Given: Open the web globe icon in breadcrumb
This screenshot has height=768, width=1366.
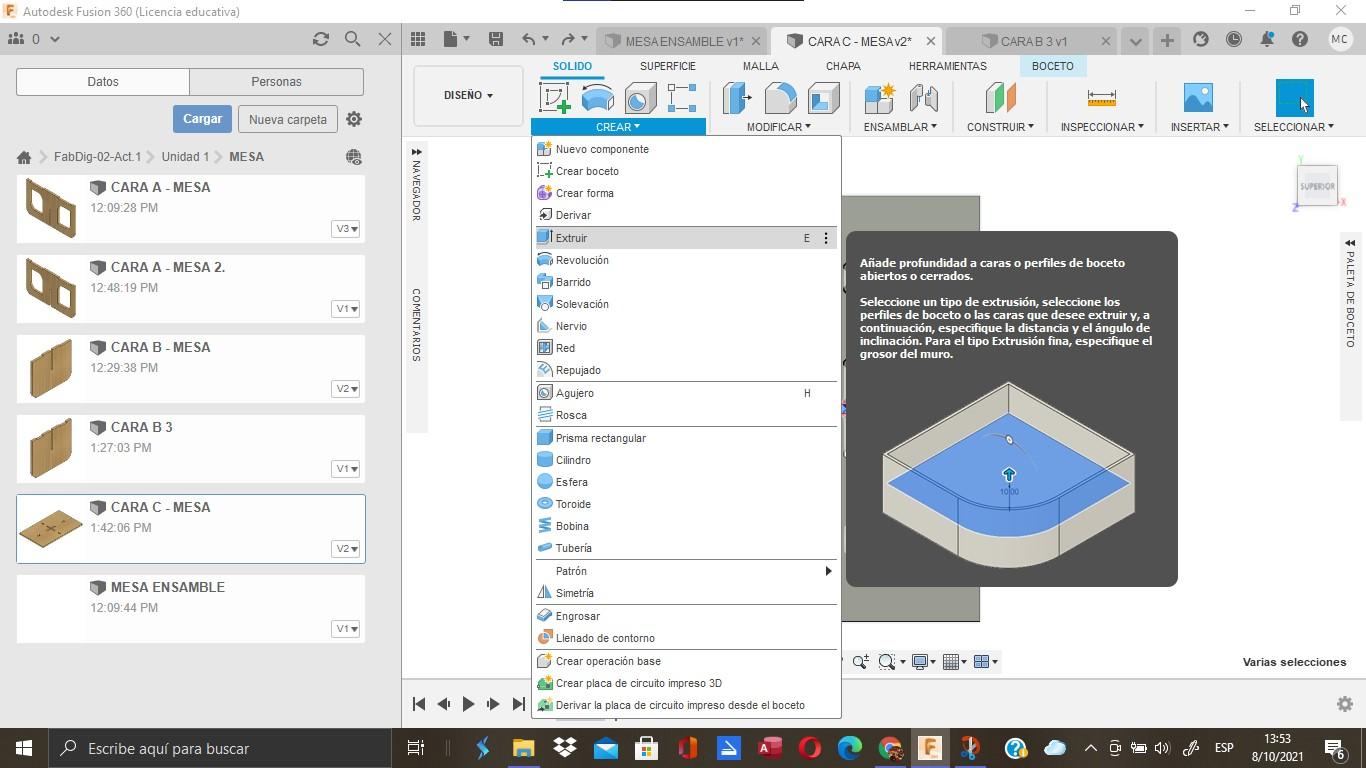Looking at the screenshot, I should [x=353, y=157].
